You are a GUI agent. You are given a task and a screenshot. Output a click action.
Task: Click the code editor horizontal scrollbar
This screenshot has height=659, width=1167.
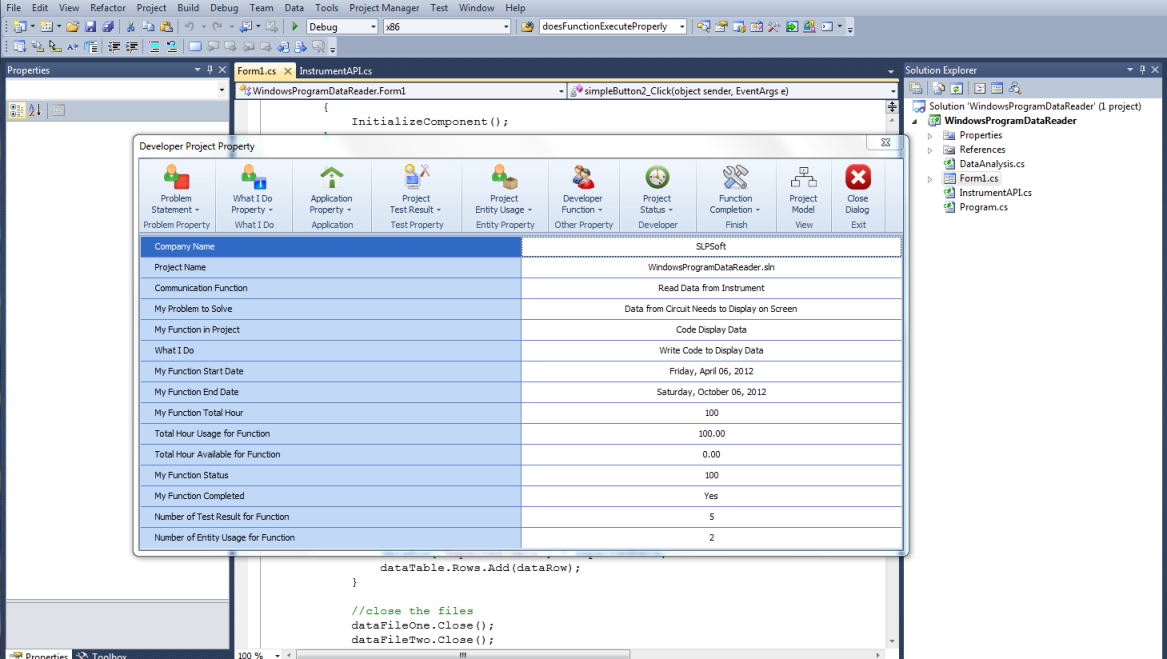point(463,655)
